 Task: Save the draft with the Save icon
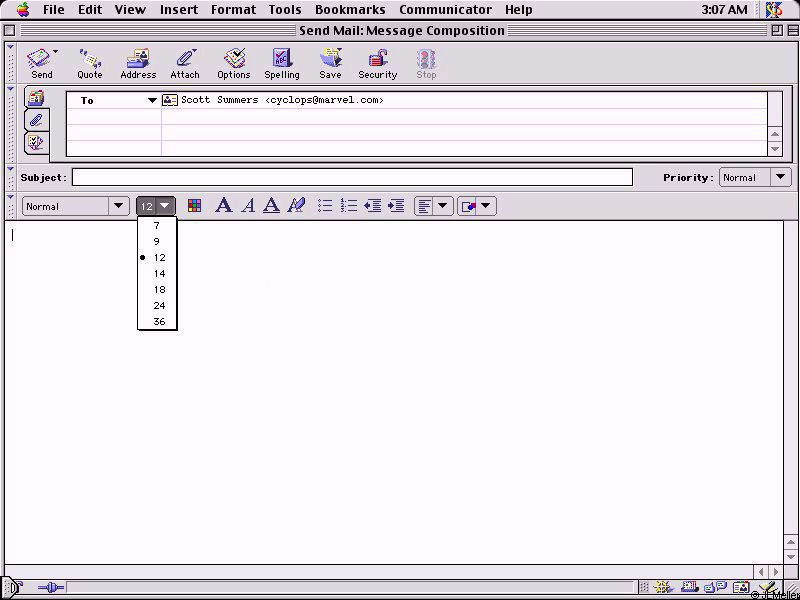[x=330, y=64]
